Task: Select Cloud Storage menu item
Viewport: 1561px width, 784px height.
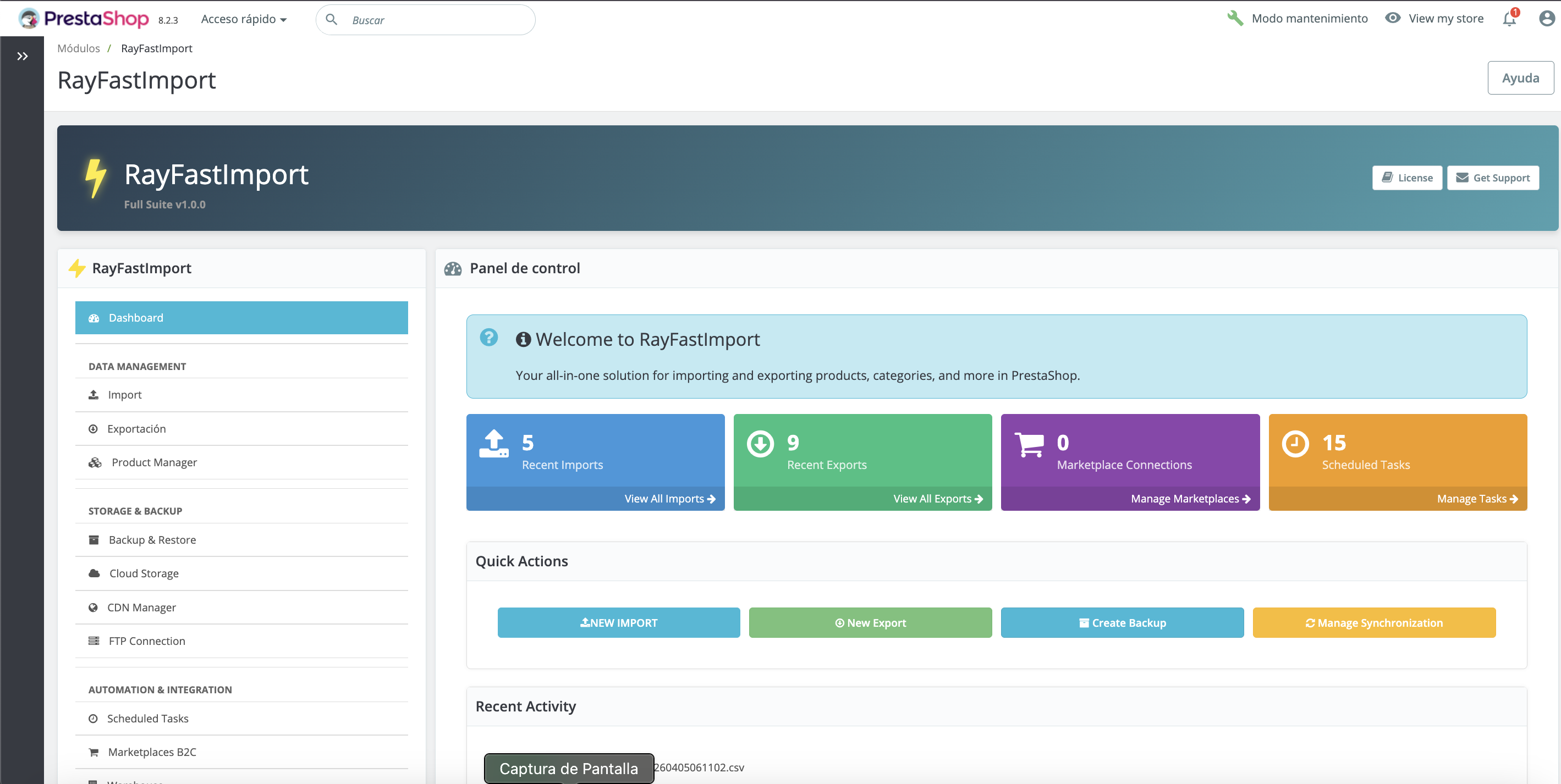Action: pos(144,573)
